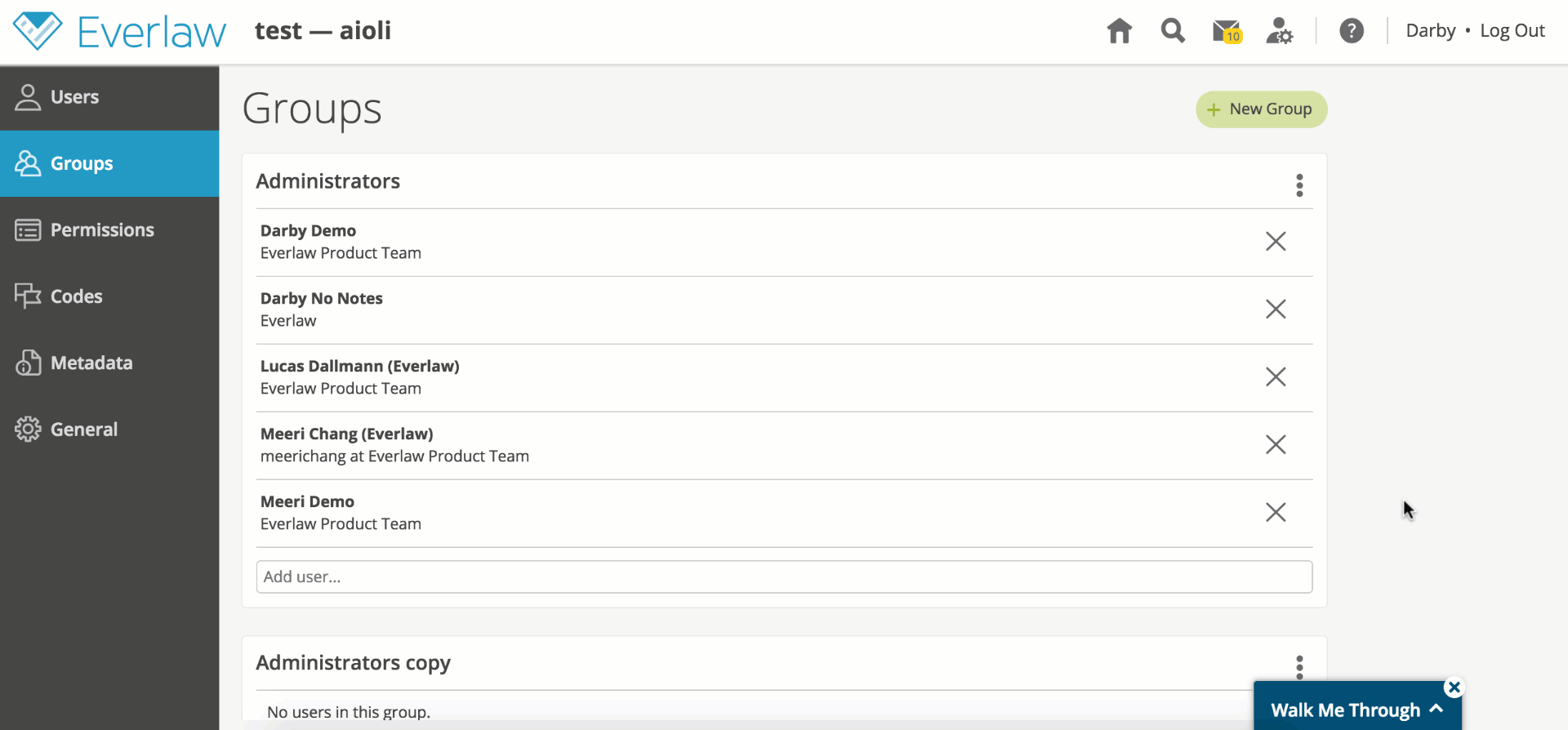
Task: Click the test — aioli project name
Action: tap(323, 31)
